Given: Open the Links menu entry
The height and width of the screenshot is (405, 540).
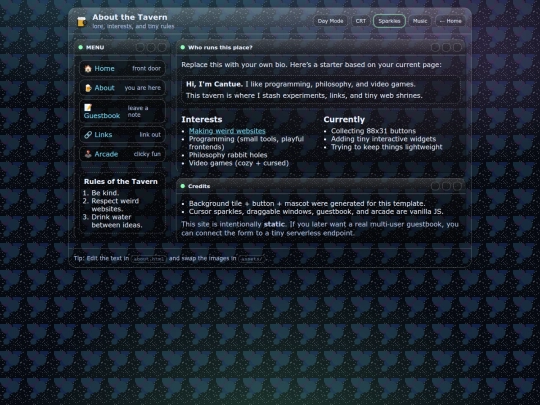Looking at the screenshot, I should (122, 135).
